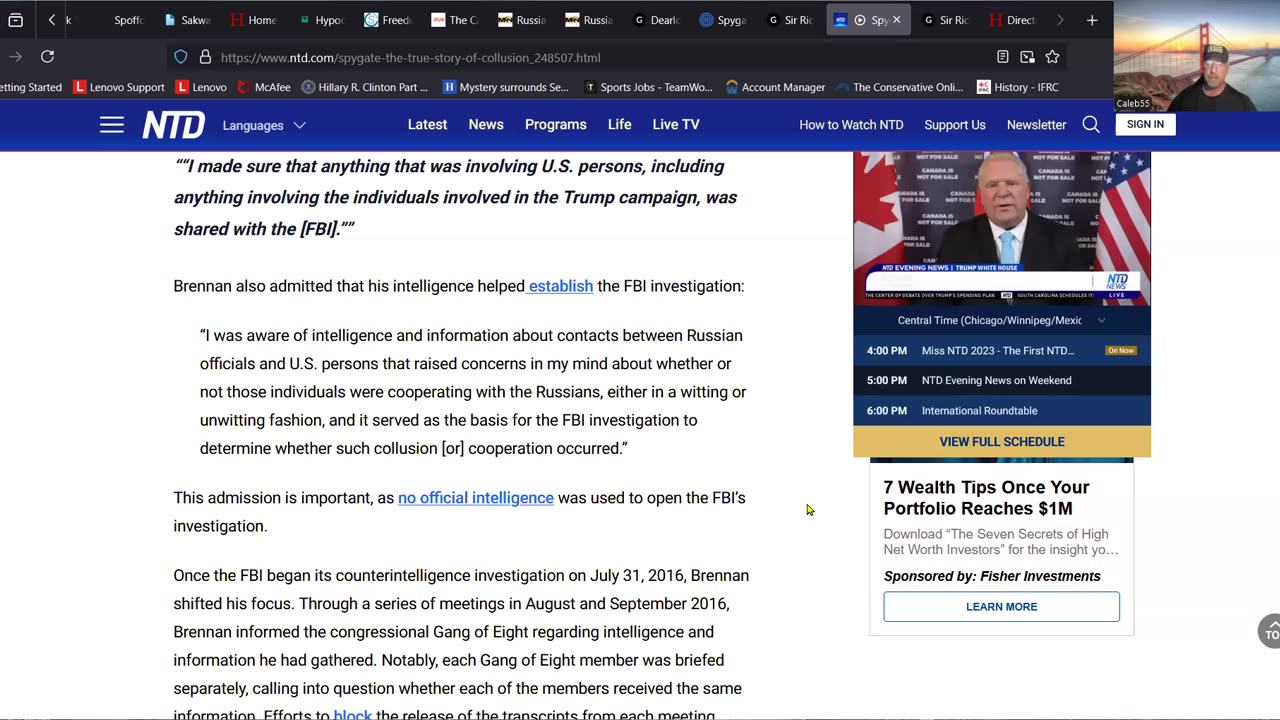Click Sponsored by: Fisher Investments text

992,576
